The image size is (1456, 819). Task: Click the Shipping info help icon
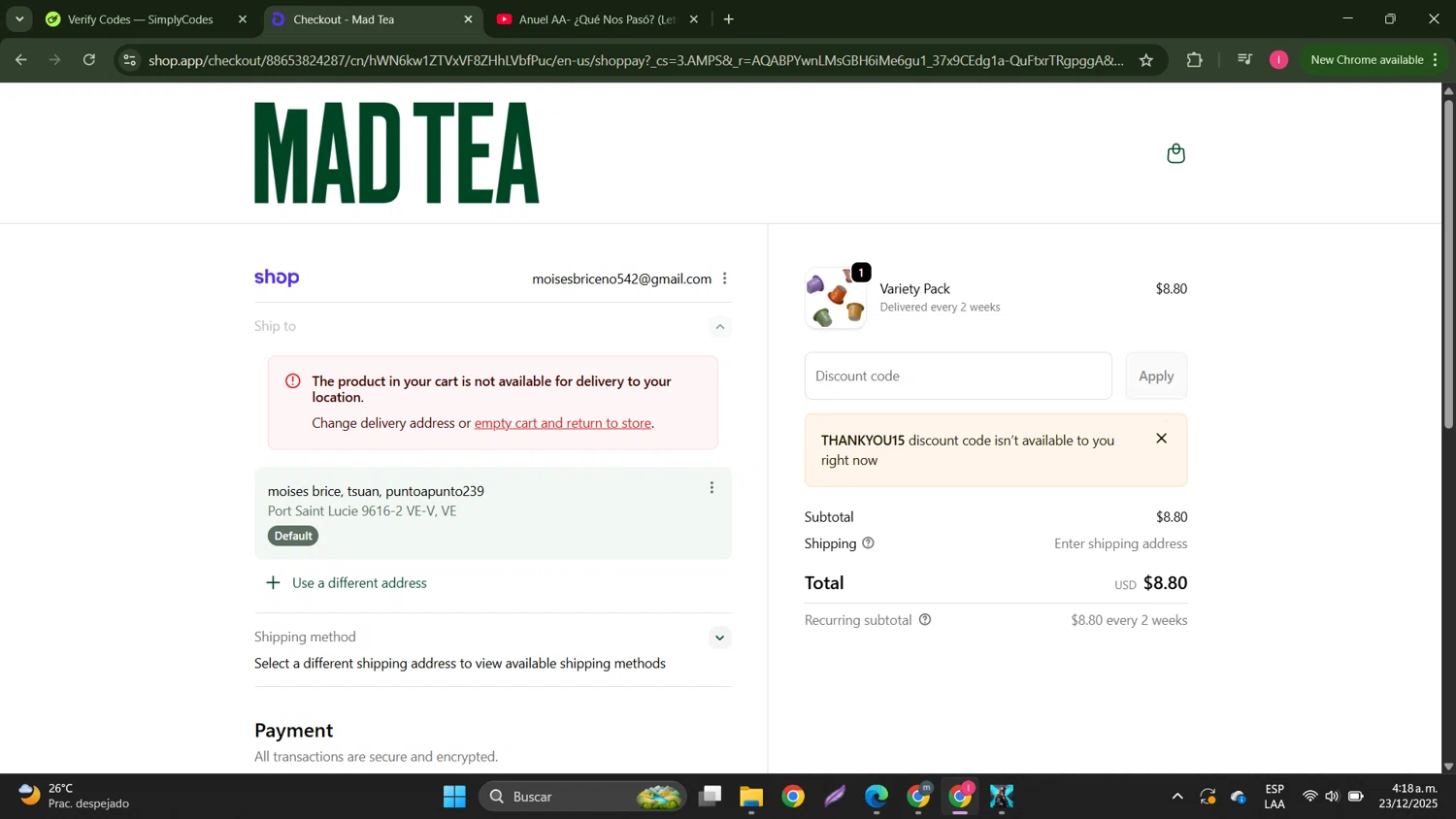click(868, 543)
